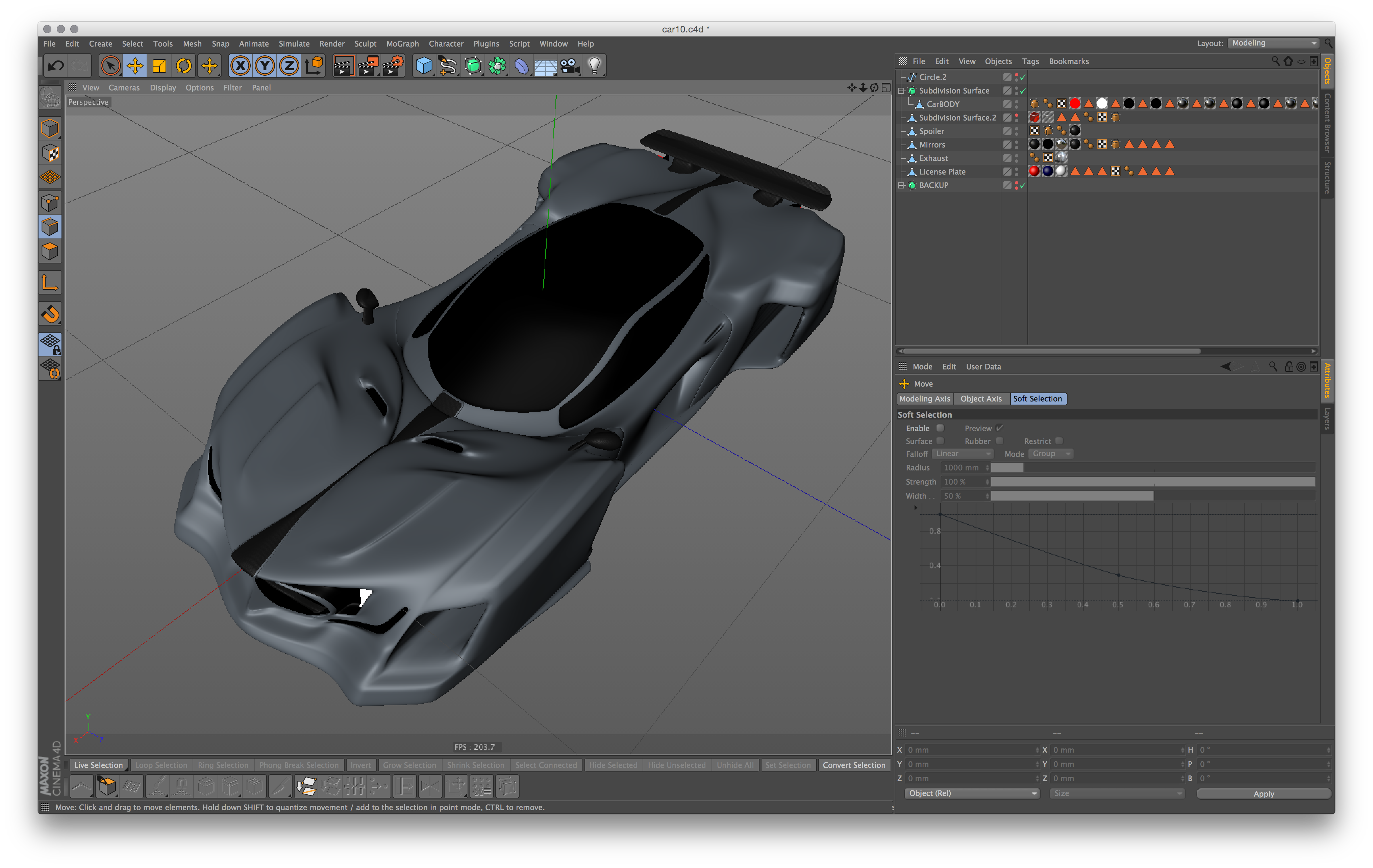The width and height of the screenshot is (1373, 868).
Task: Open the blue deformer icon
Action: click(x=521, y=66)
